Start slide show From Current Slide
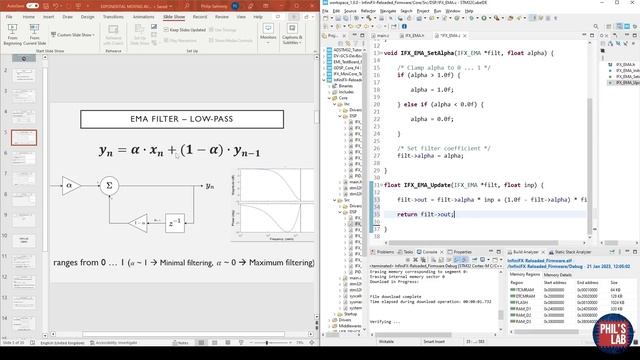 point(34,34)
